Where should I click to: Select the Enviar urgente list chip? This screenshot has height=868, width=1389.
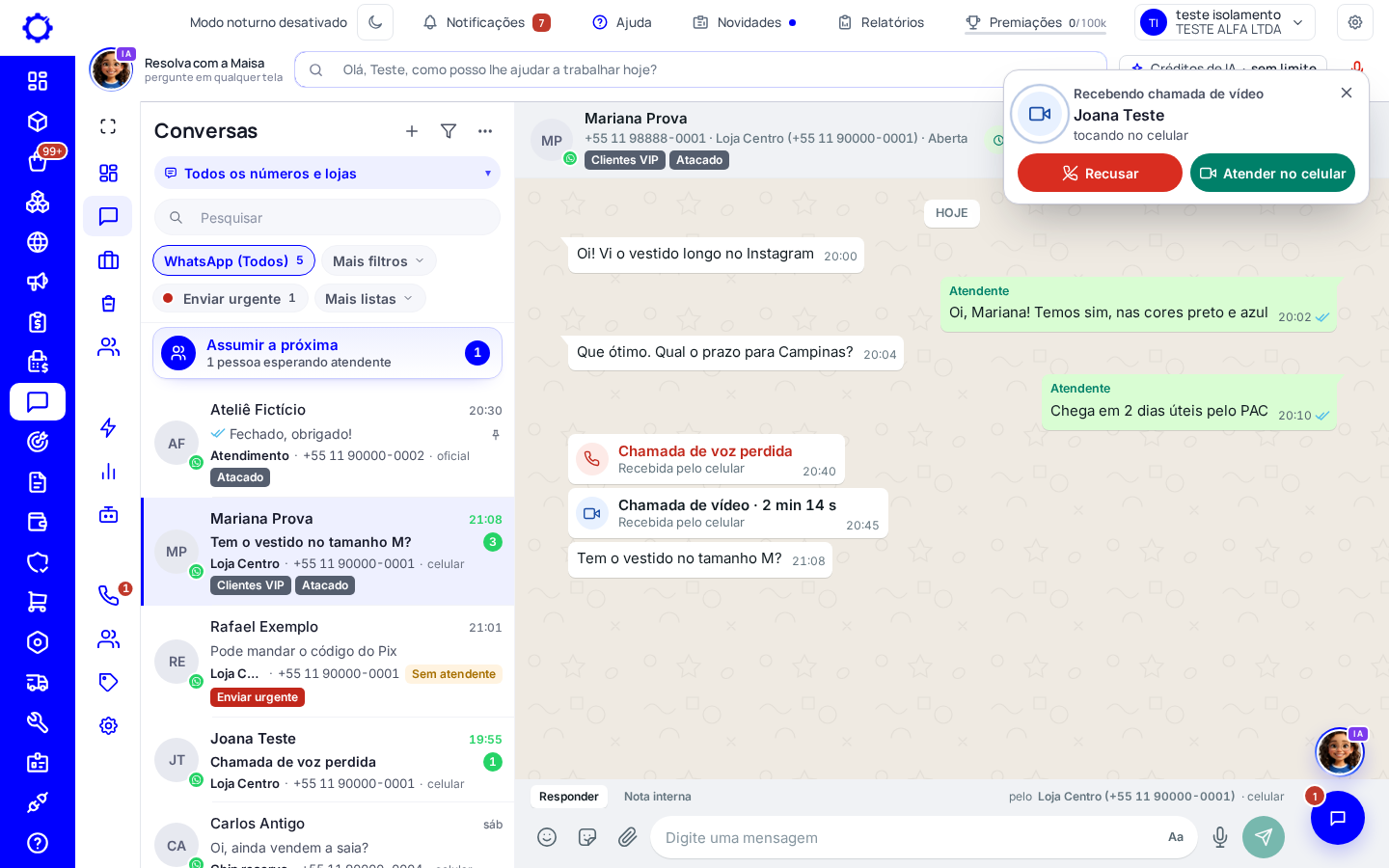point(231,298)
